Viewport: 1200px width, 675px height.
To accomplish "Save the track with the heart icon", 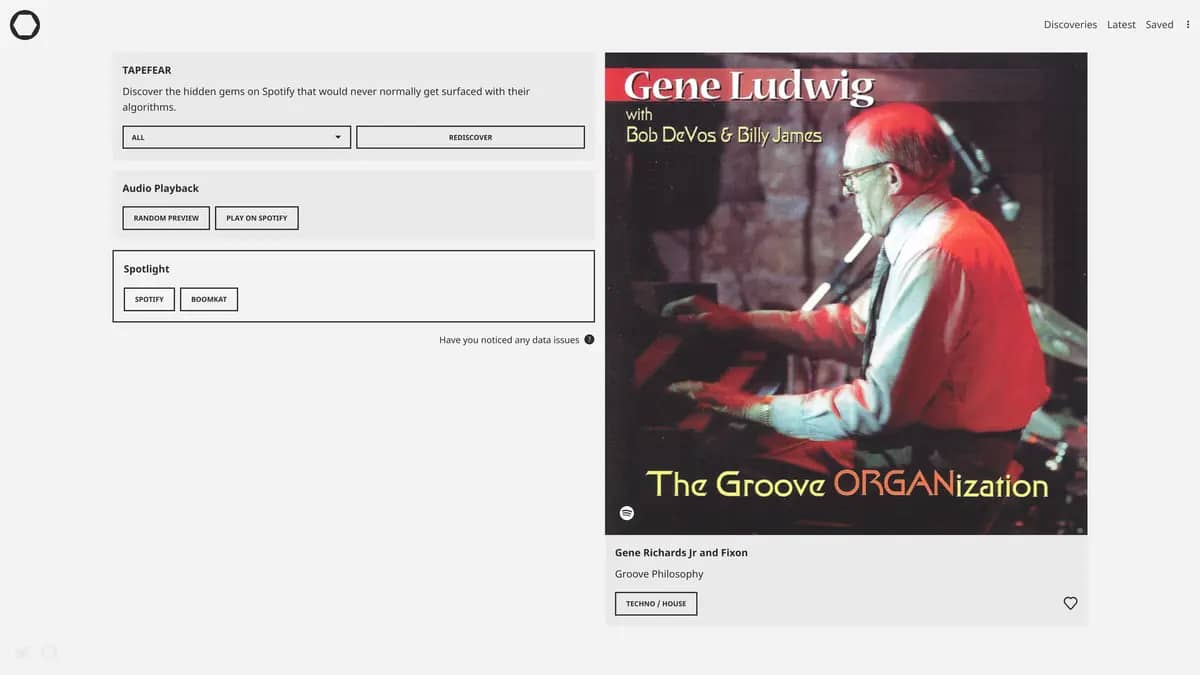I will pos(1070,603).
